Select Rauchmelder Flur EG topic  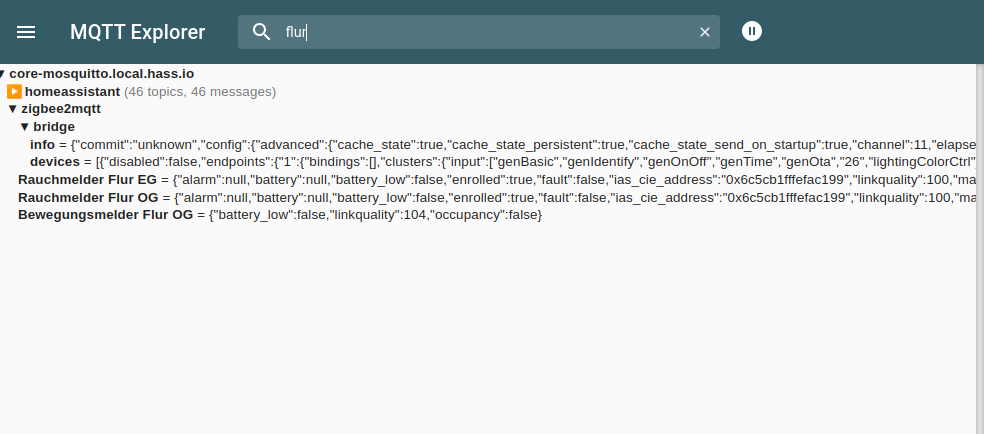click(88, 180)
